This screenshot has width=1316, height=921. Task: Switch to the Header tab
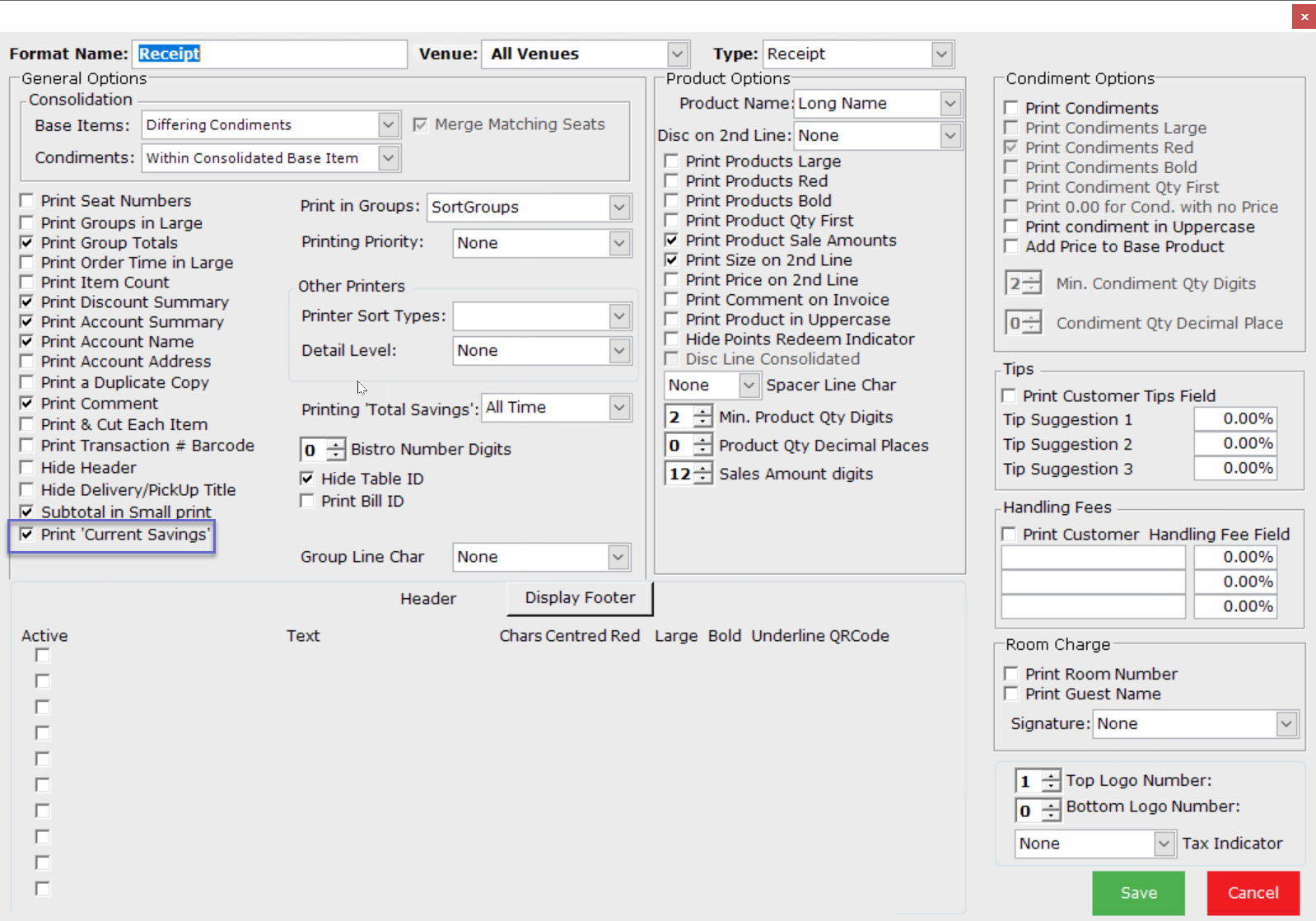(x=427, y=599)
